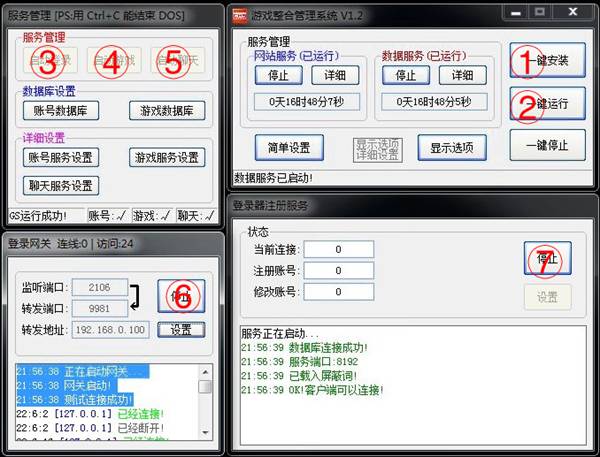This screenshot has width=600, height=457.
Task: Click the 一键安装 install button
Action: pos(547,60)
